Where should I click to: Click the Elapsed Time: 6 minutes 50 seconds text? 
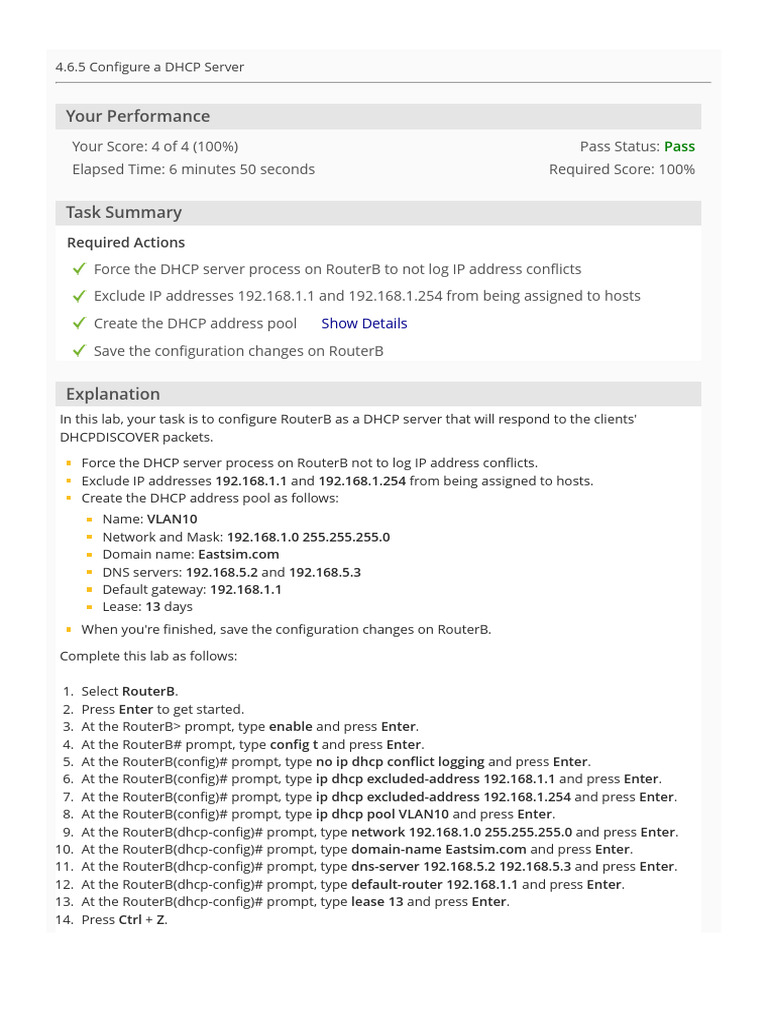(193, 169)
